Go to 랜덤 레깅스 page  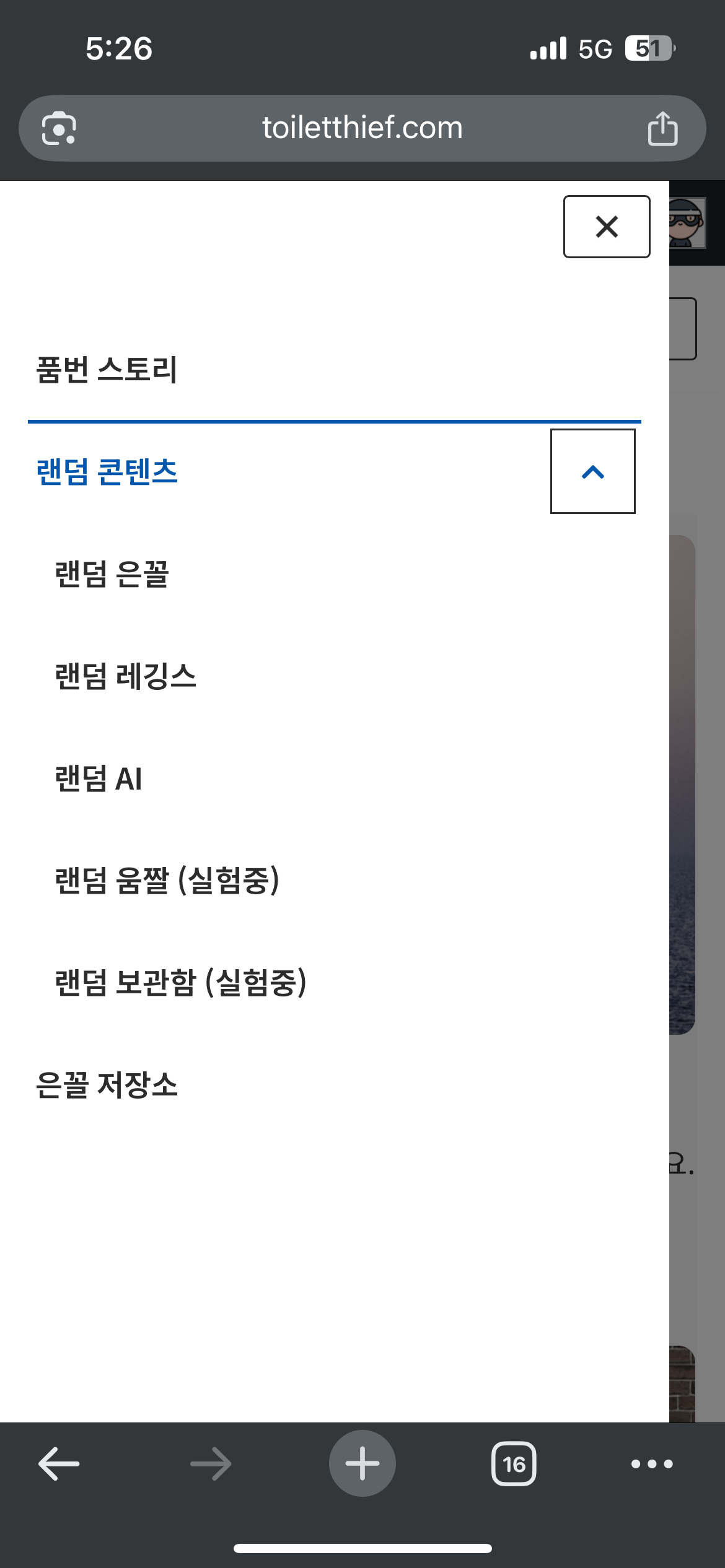point(125,676)
